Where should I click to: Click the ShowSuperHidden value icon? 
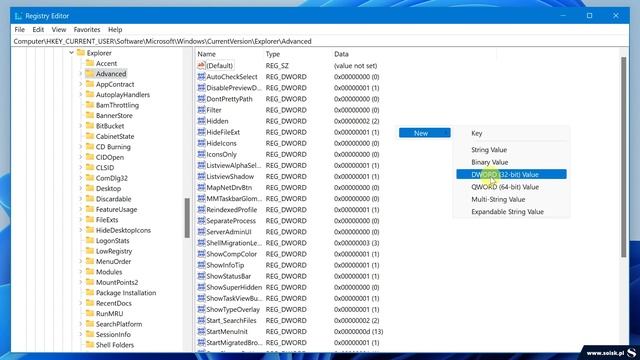click(201, 287)
